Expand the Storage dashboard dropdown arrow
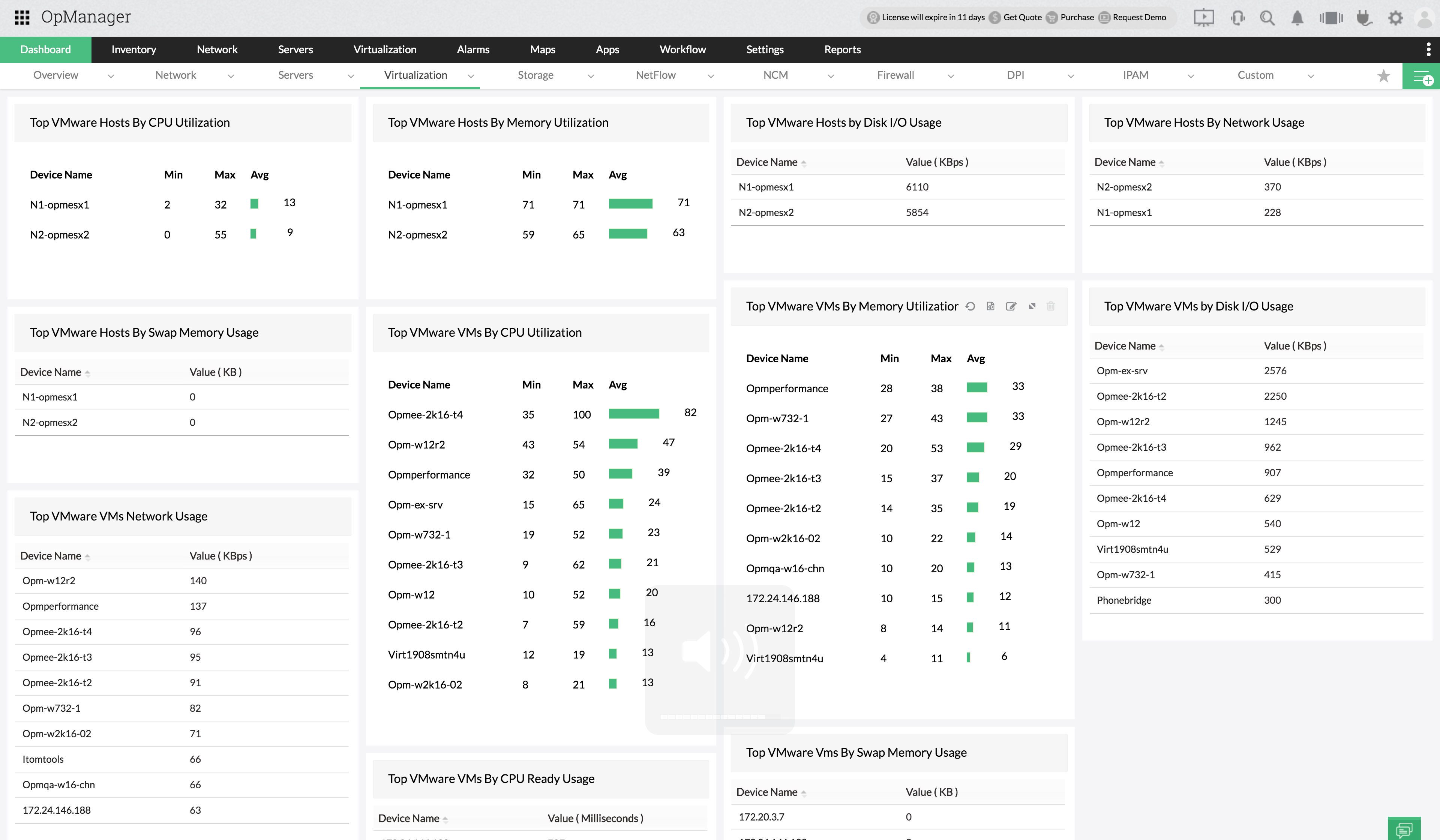Screen dimensions: 1440x840 pos(591,76)
